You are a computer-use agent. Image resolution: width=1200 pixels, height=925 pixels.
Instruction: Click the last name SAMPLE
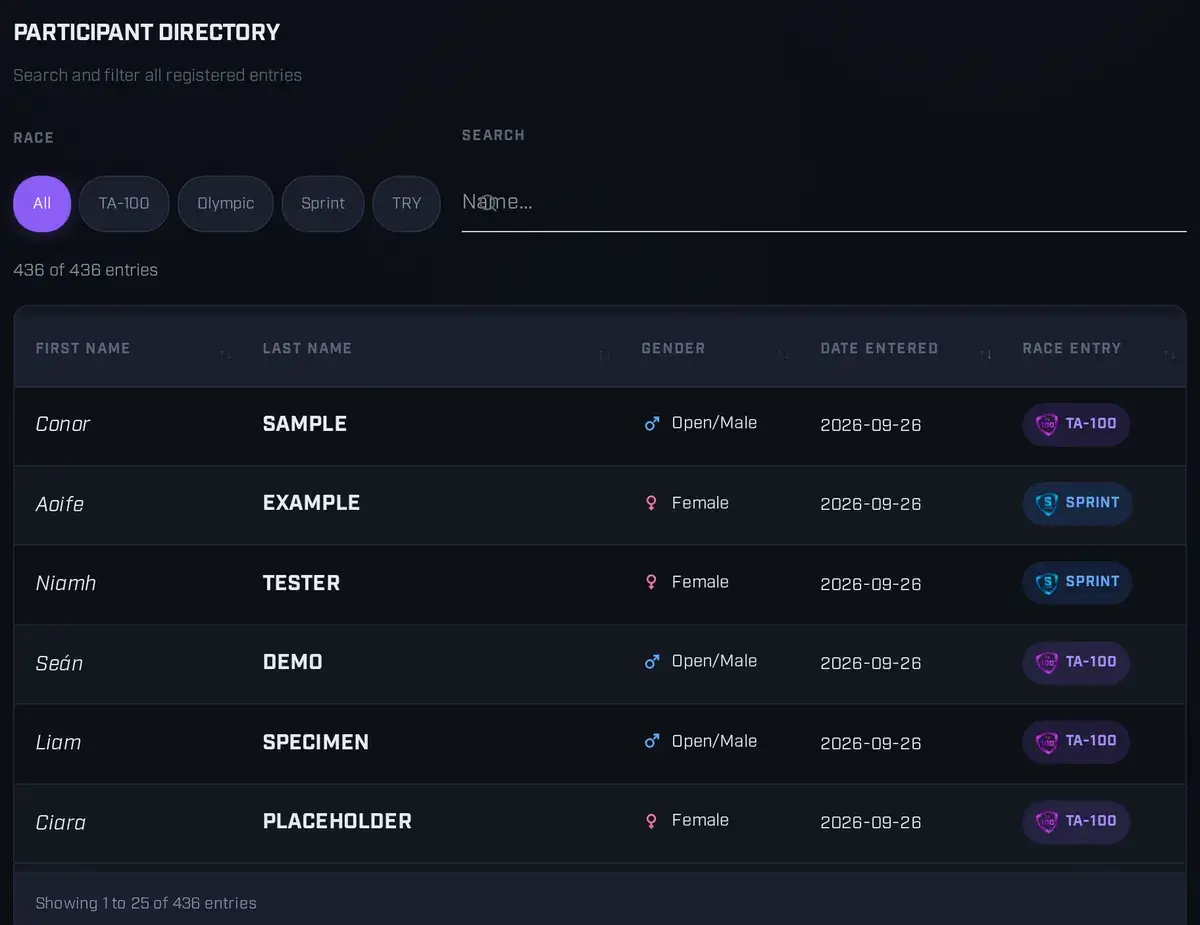coord(305,424)
